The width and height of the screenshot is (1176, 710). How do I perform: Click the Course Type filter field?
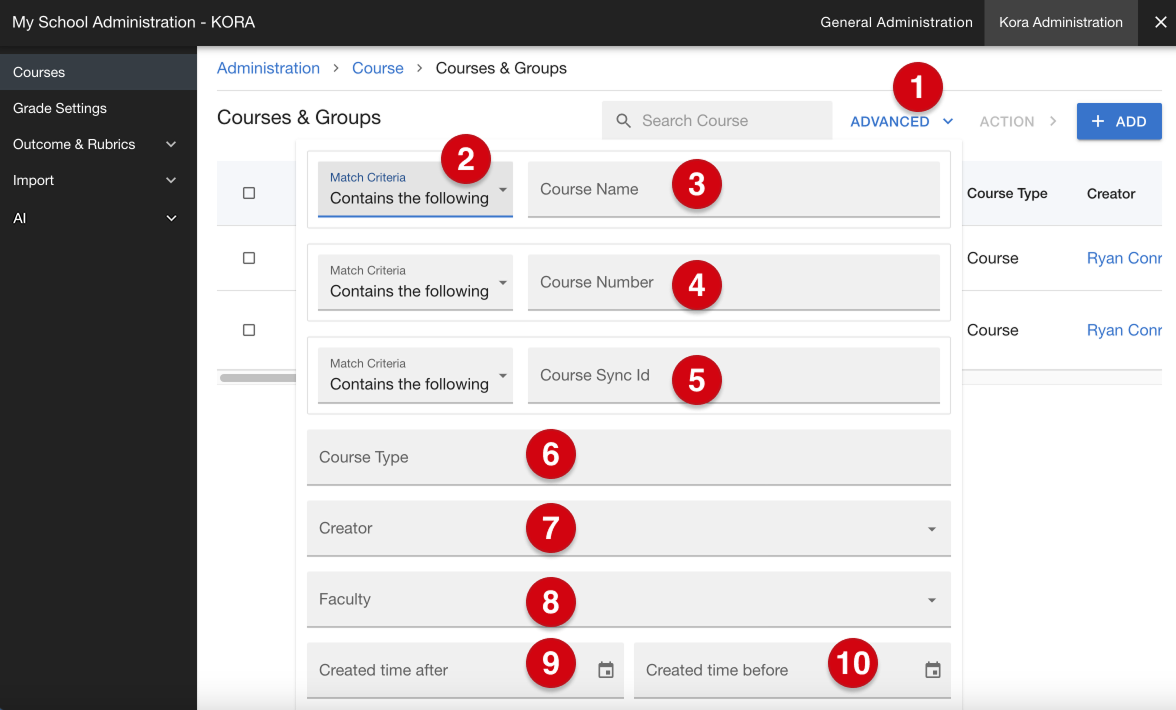[628, 457]
